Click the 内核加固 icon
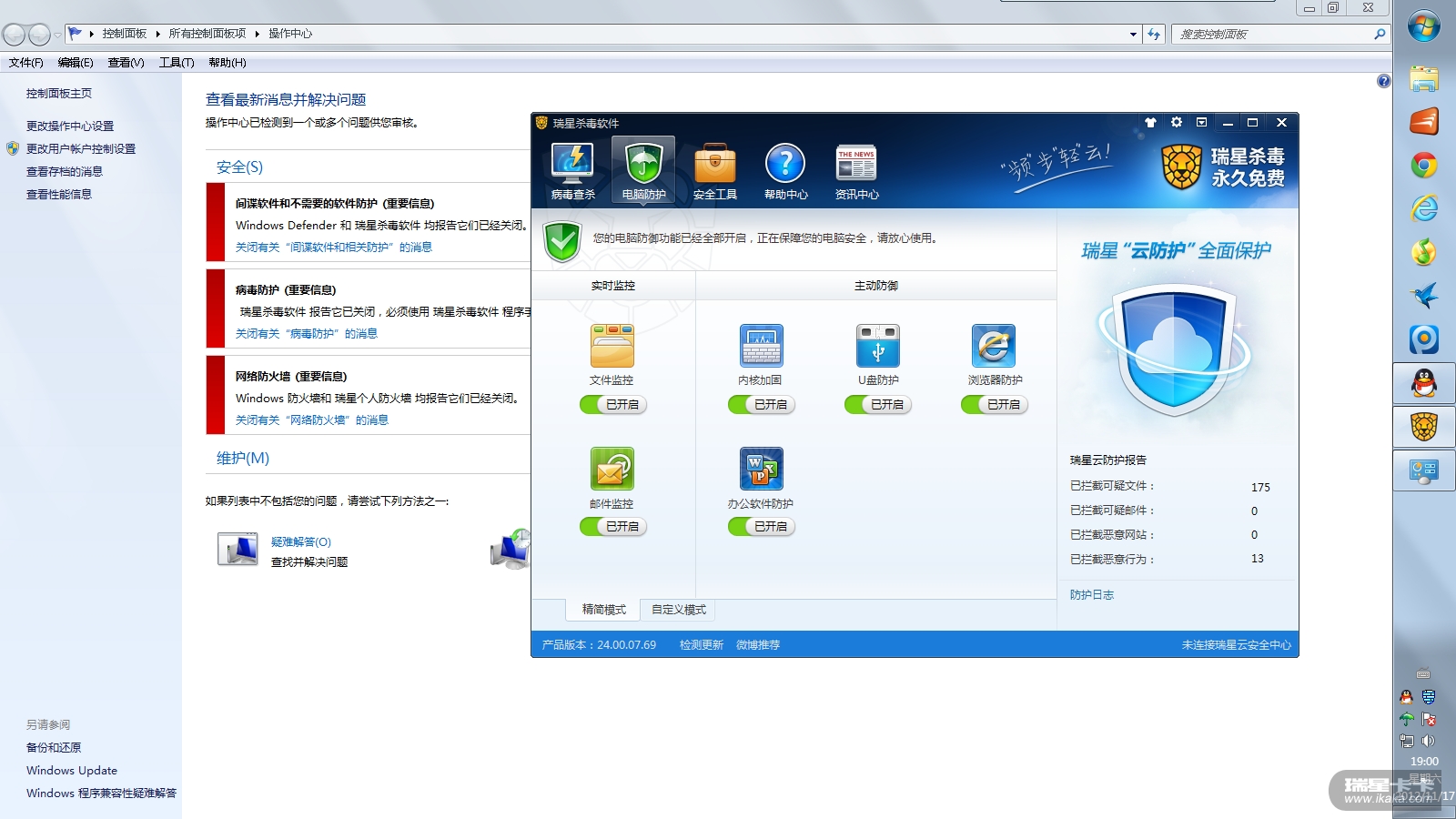 (761, 346)
